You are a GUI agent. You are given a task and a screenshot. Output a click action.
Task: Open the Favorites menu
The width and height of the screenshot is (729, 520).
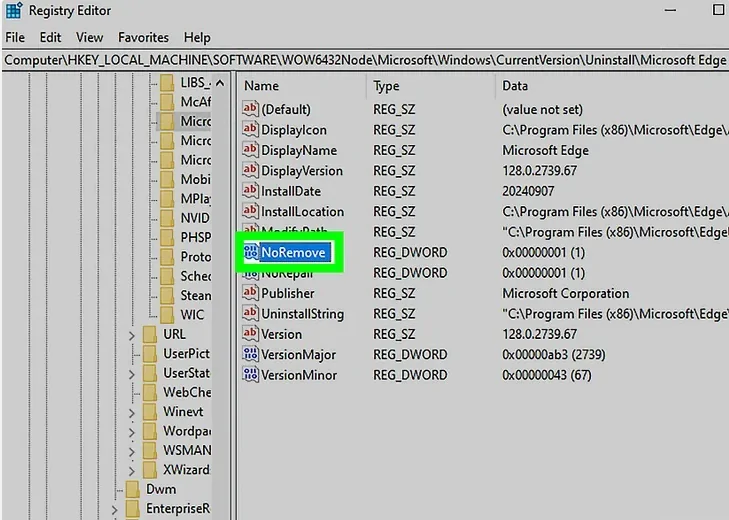pyautogui.click(x=143, y=37)
